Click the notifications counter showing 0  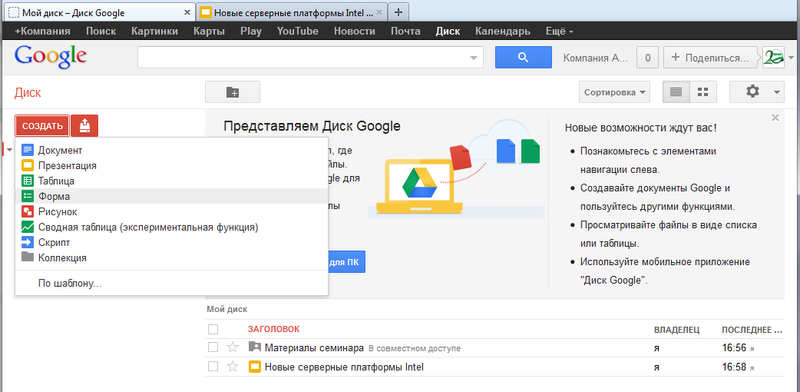(648, 58)
